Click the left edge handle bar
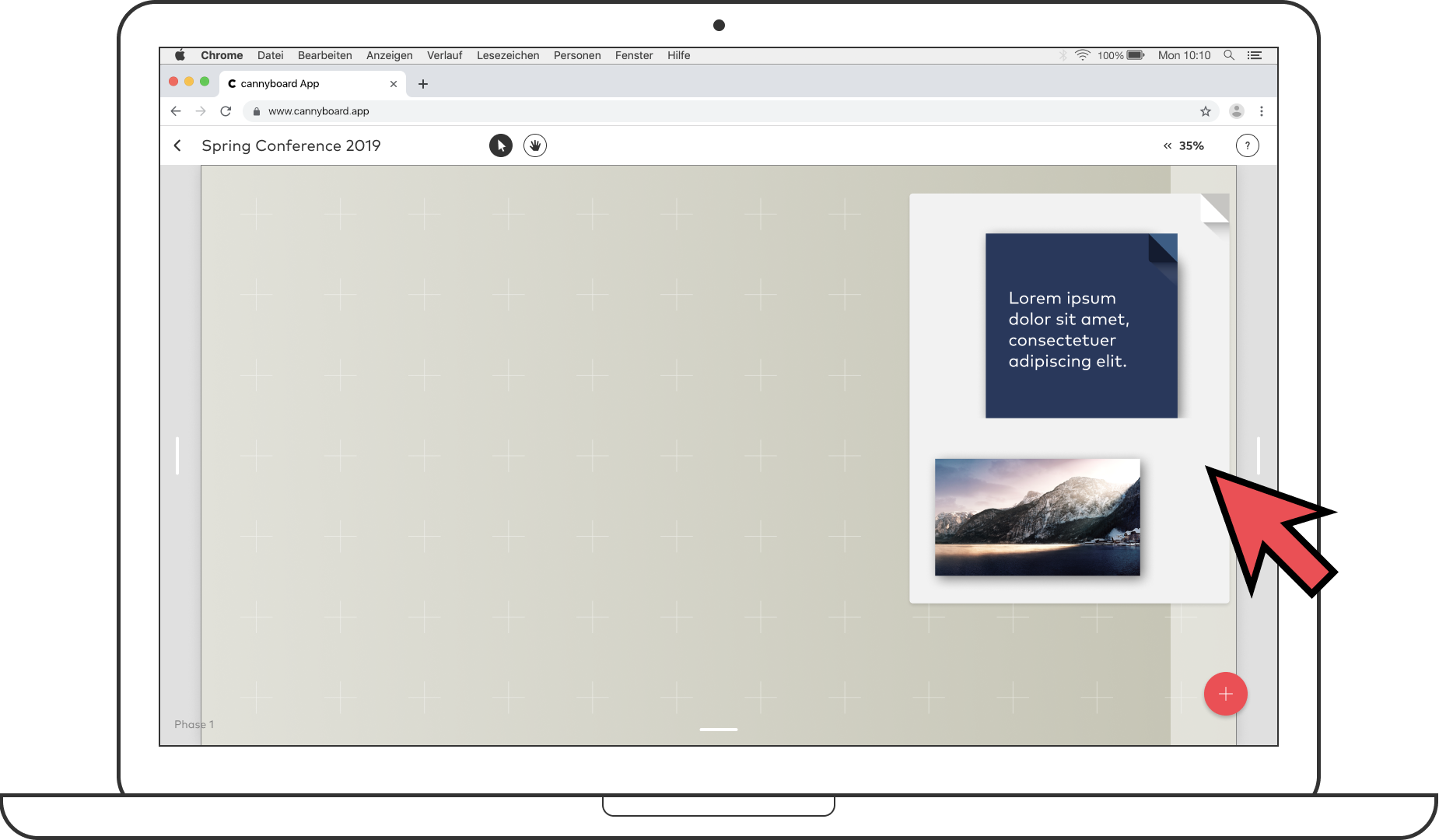This screenshot has width=1439, height=840. [177, 456]
